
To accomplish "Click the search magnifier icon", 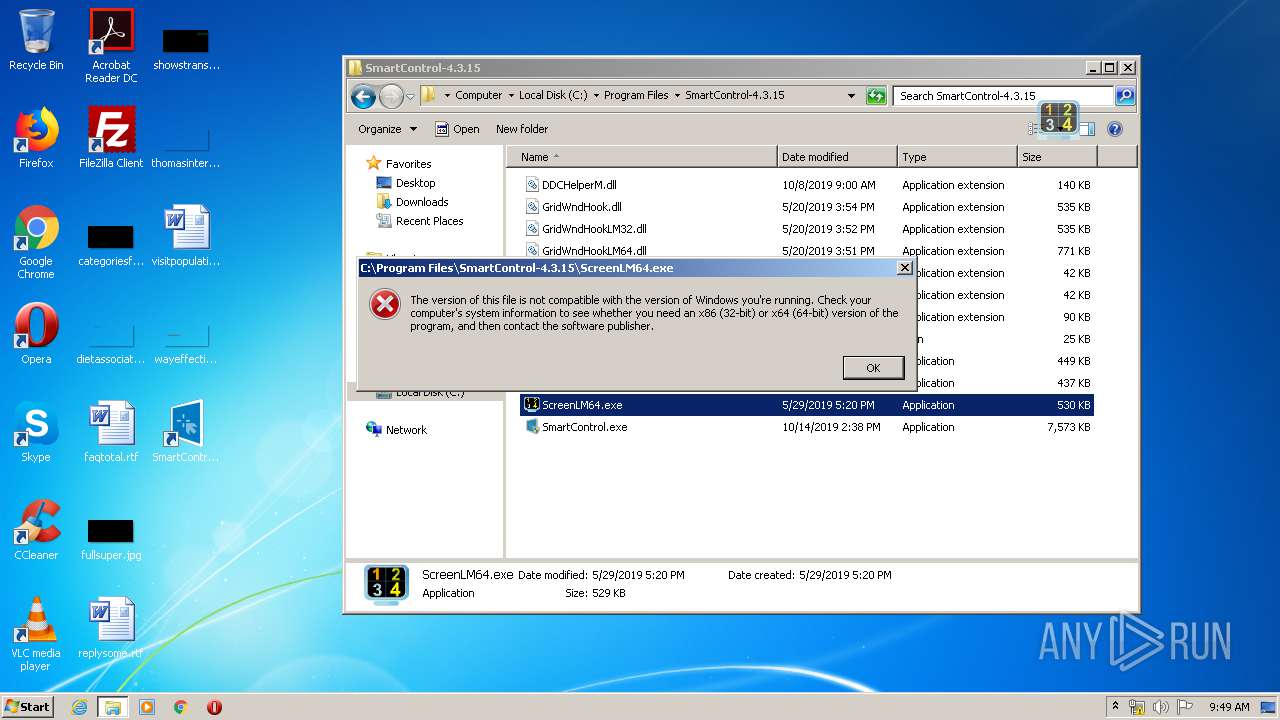I will (x=1124, y=96).
